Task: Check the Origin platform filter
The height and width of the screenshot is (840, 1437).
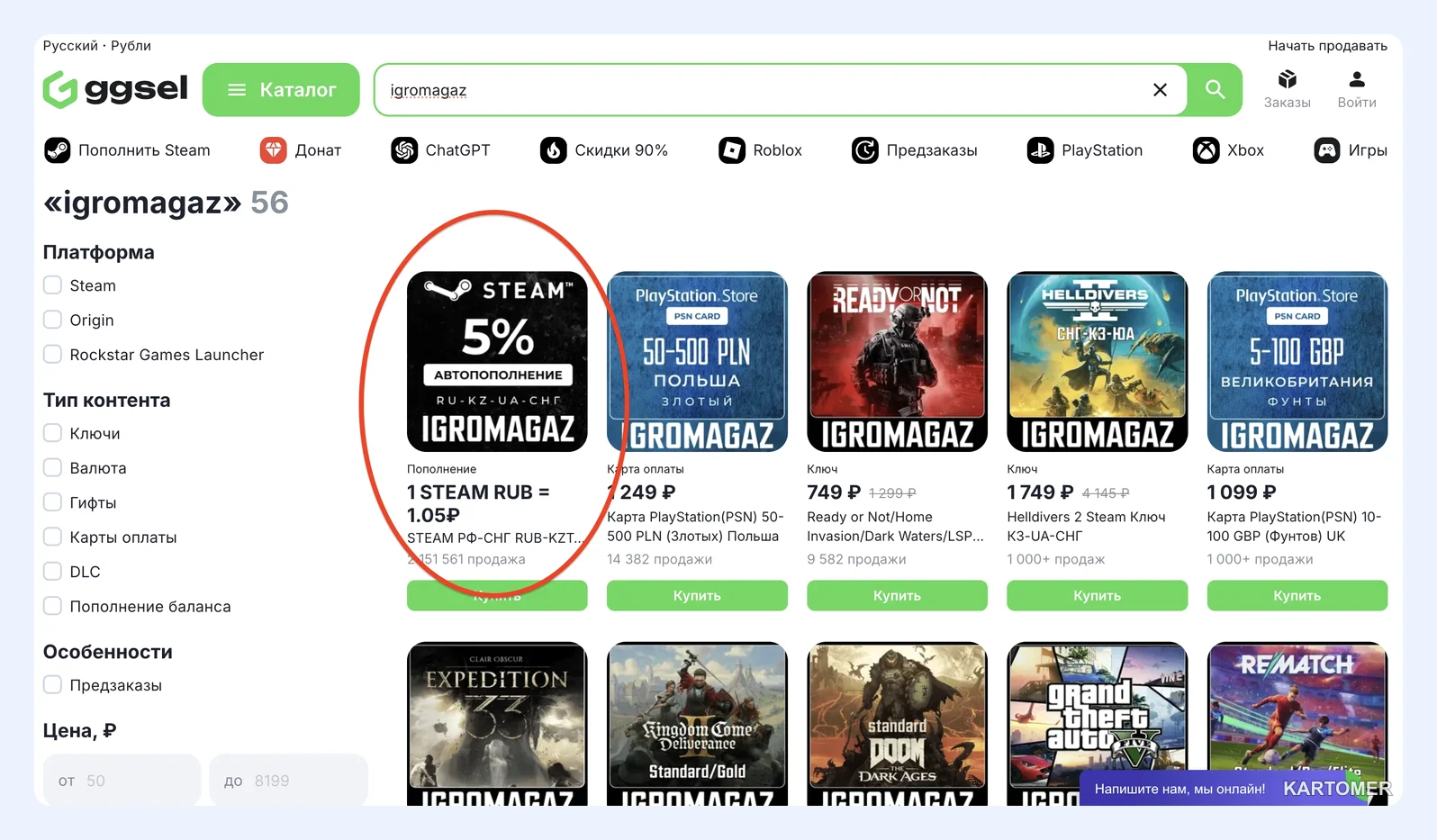Action: pyautogui.click(x=53, y=320)
